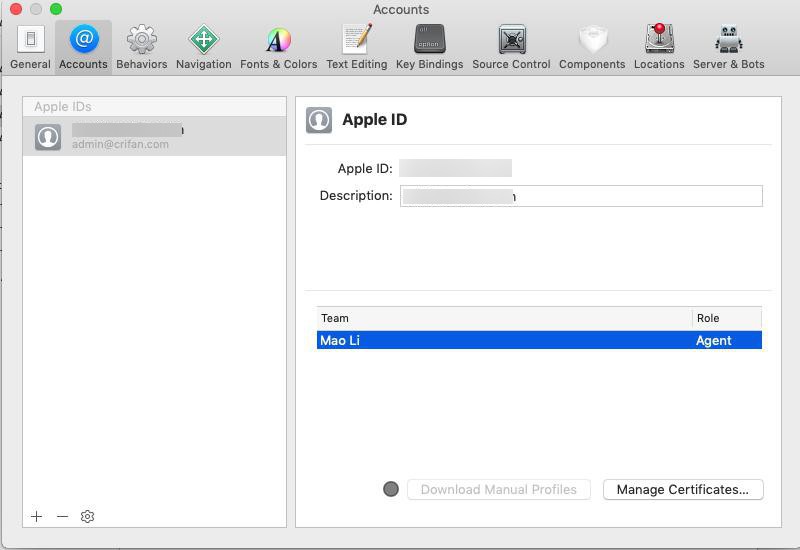The image size is (800, 550).
Task: Open the Navigation preferences pane
Action: point(204,47)
